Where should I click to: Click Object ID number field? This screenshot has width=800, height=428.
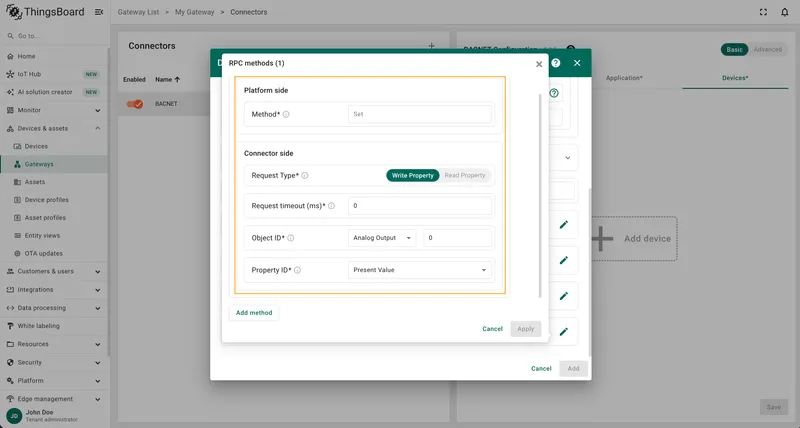[x=458, y=238]
